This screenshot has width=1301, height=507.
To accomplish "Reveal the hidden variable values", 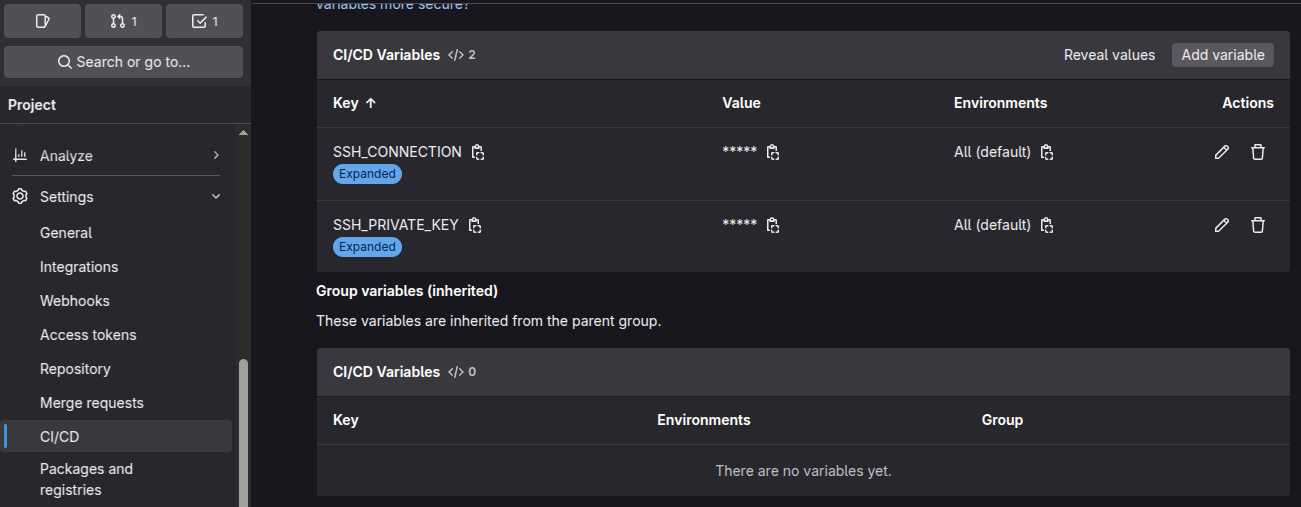I will pos(1109,55).
